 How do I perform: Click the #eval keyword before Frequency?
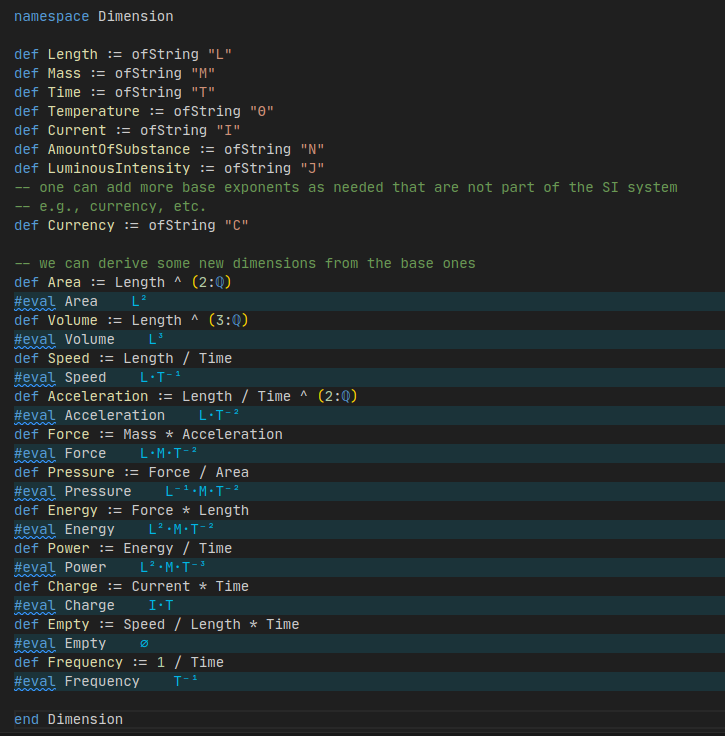click(x=35, y=681)
